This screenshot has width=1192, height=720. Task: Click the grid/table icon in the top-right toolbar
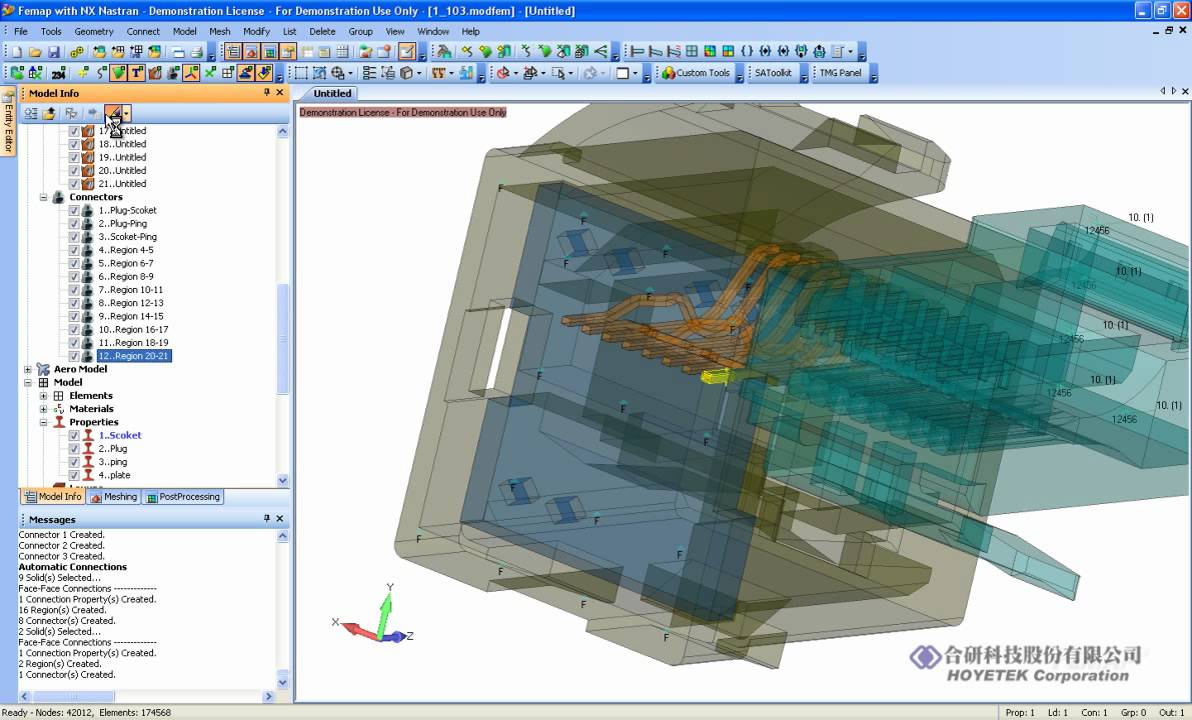[691, 52]
